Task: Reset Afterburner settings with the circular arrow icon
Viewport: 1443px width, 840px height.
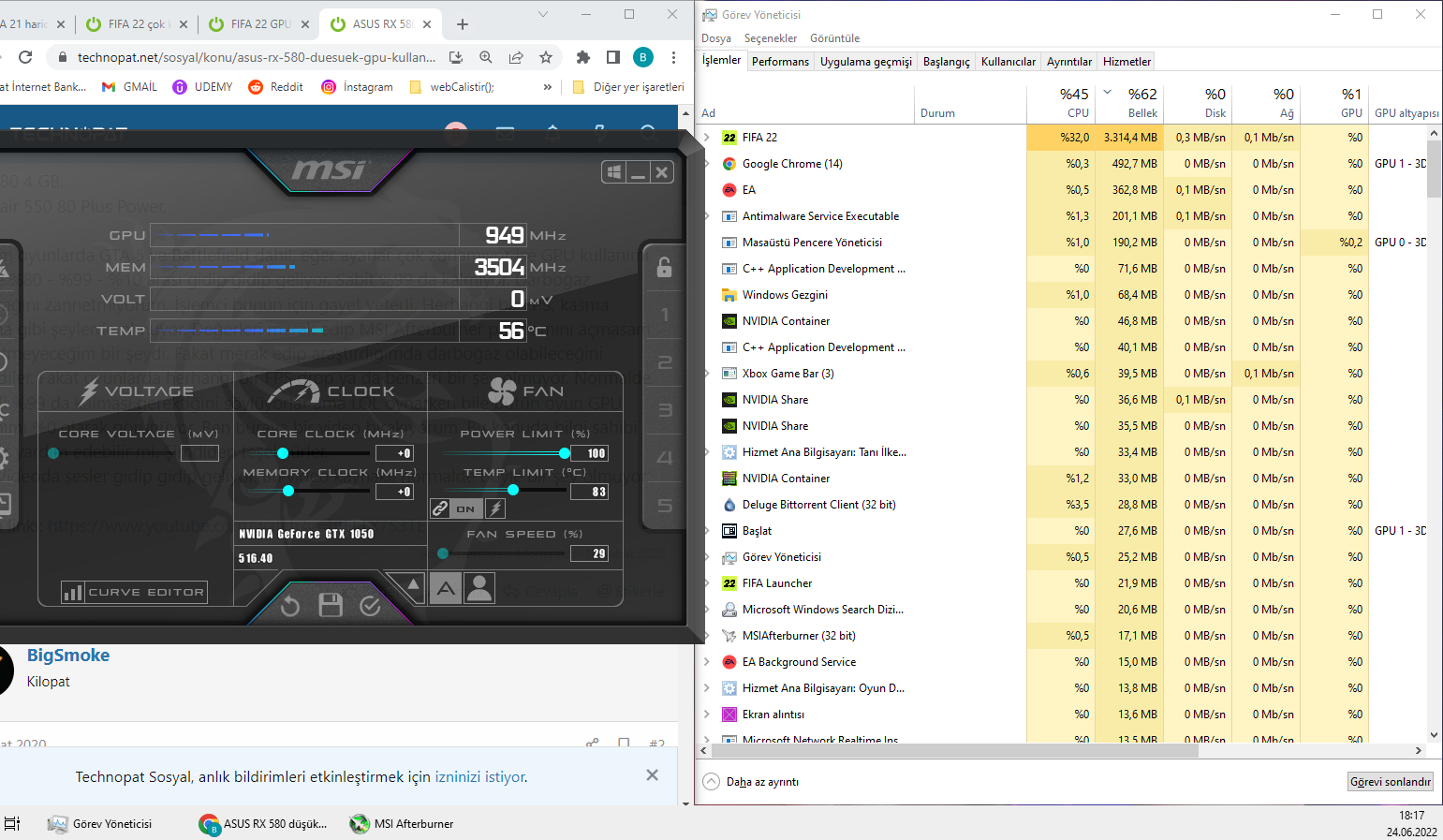Action: point(289,606)
